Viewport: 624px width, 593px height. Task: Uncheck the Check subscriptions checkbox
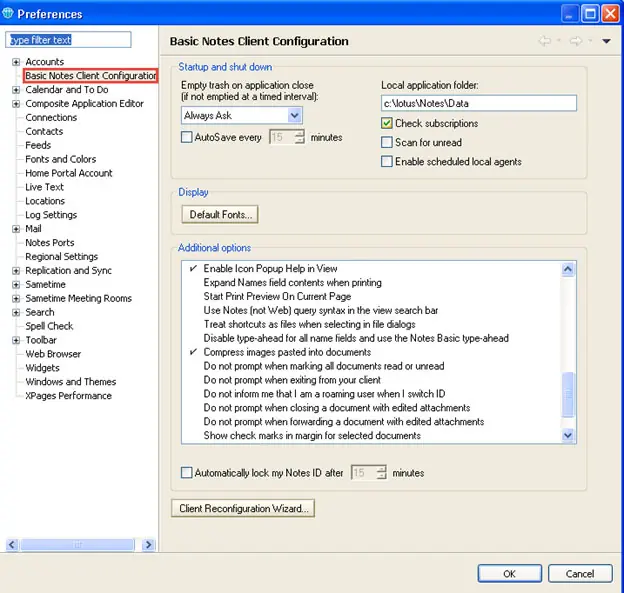(x=386, y=123)
